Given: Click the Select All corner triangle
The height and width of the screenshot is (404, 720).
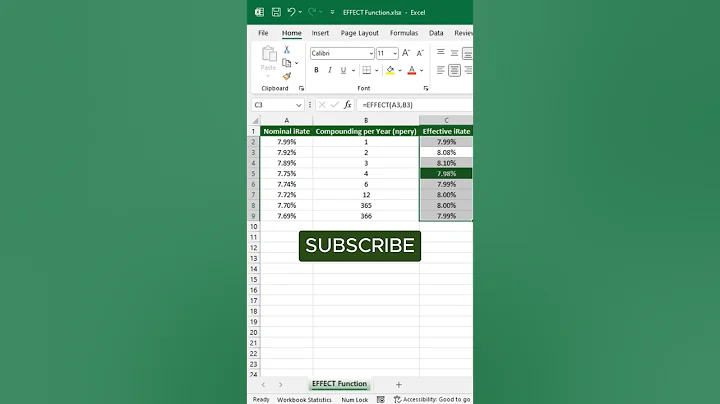Looking at the screenshot, I should 255,120.
